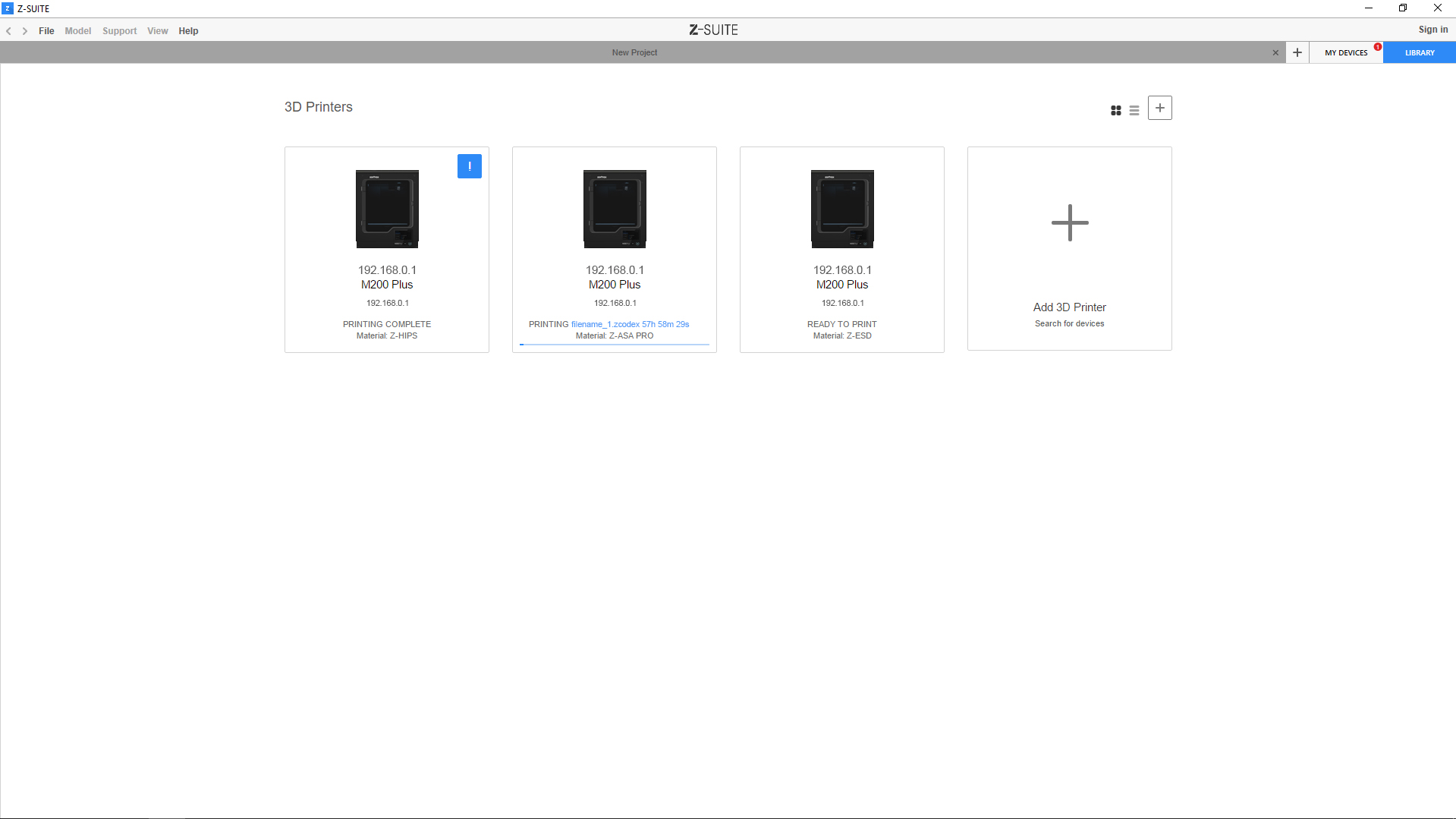Viewport: 1456px width, 819px height.
Task: Close the New Project tab
Action: click(x=1275, y=52)
